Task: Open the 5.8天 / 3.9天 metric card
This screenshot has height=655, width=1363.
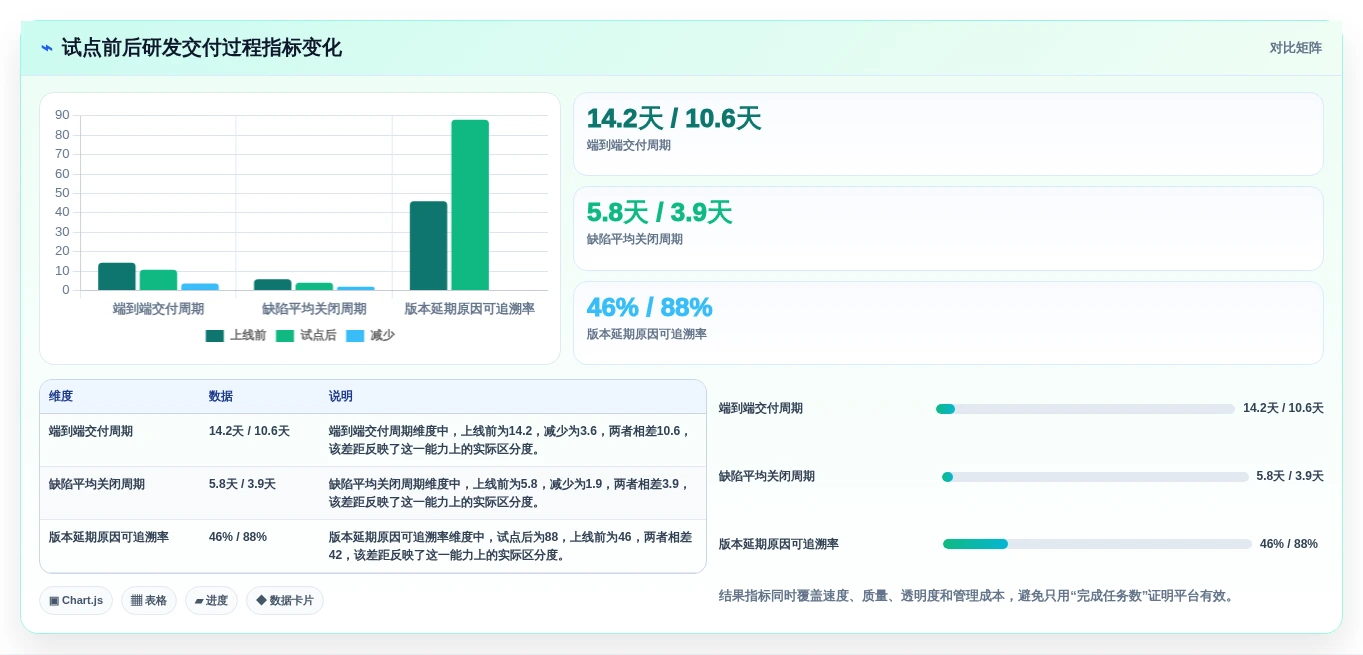Action: click(x=948, y=228)
